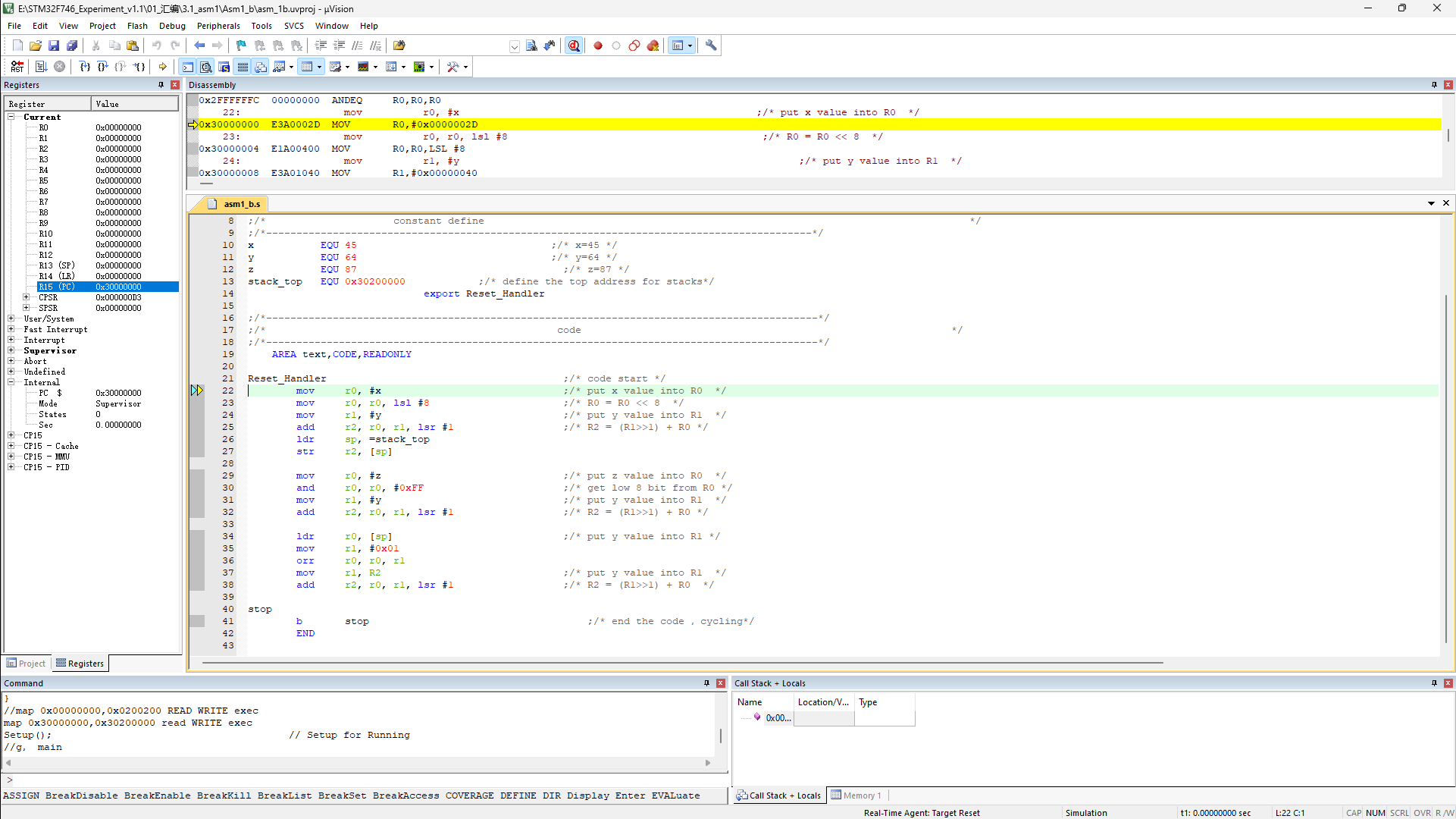Screen dimensions: 1456x819
Task: Toggle the Symbols Window button
Action: [224, 67]
